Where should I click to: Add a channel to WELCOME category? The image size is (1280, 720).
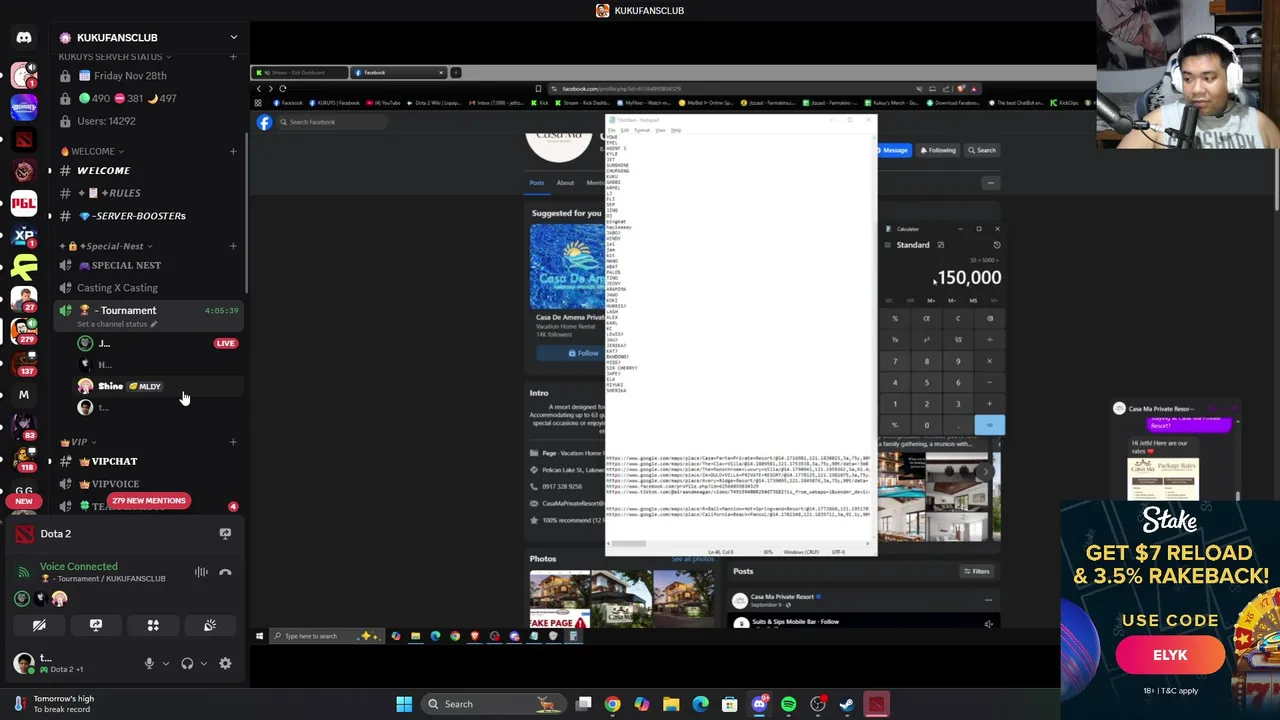(x=233, y=151)
